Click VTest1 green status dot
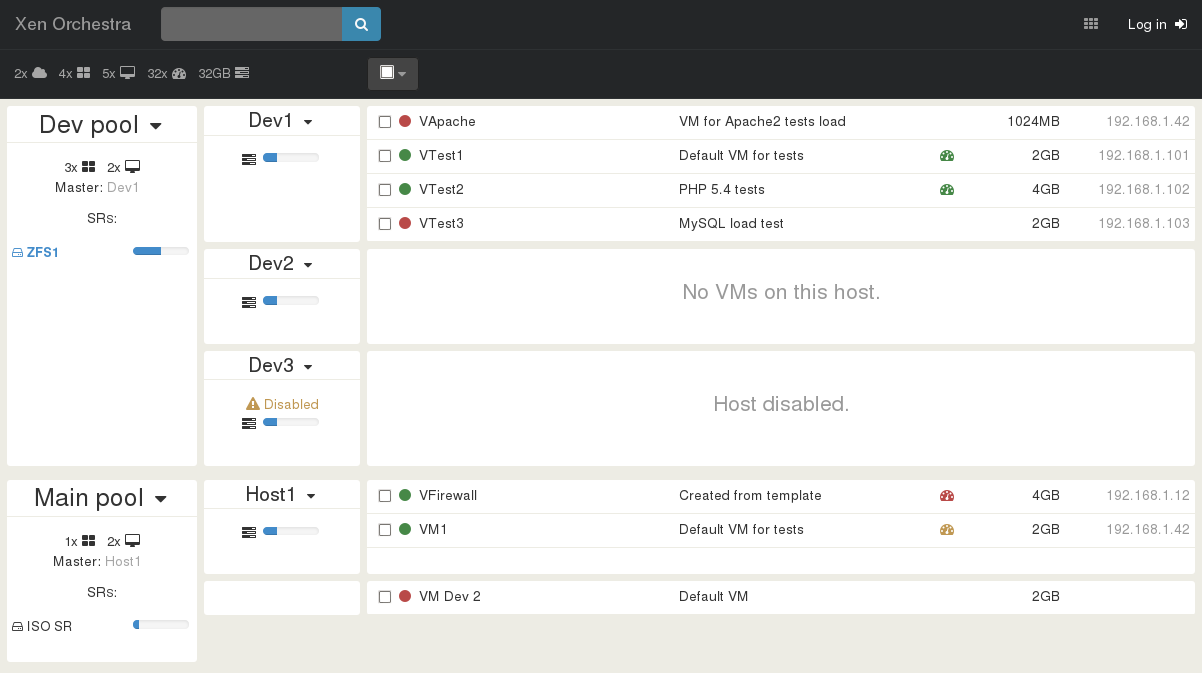The height and width of the screenshot is (673, 1202). coord(405,155)
